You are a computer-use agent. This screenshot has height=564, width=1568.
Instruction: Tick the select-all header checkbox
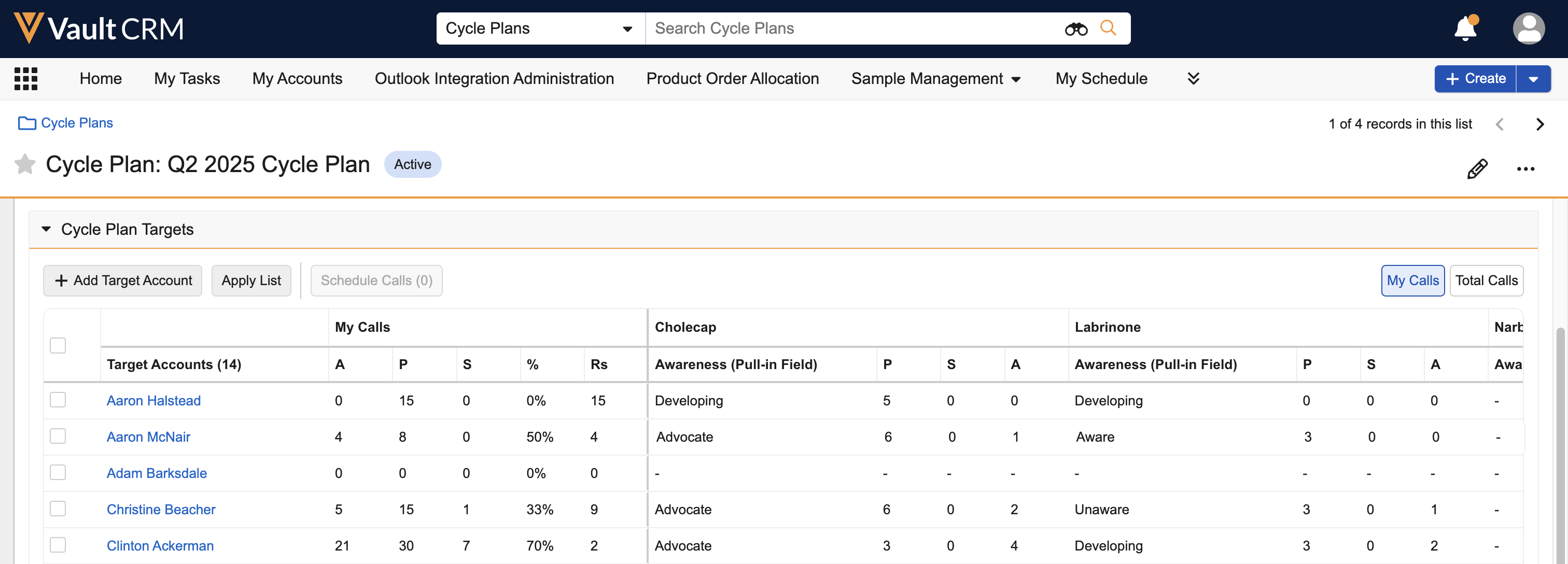pyautogui.click(x=58, y=345)
